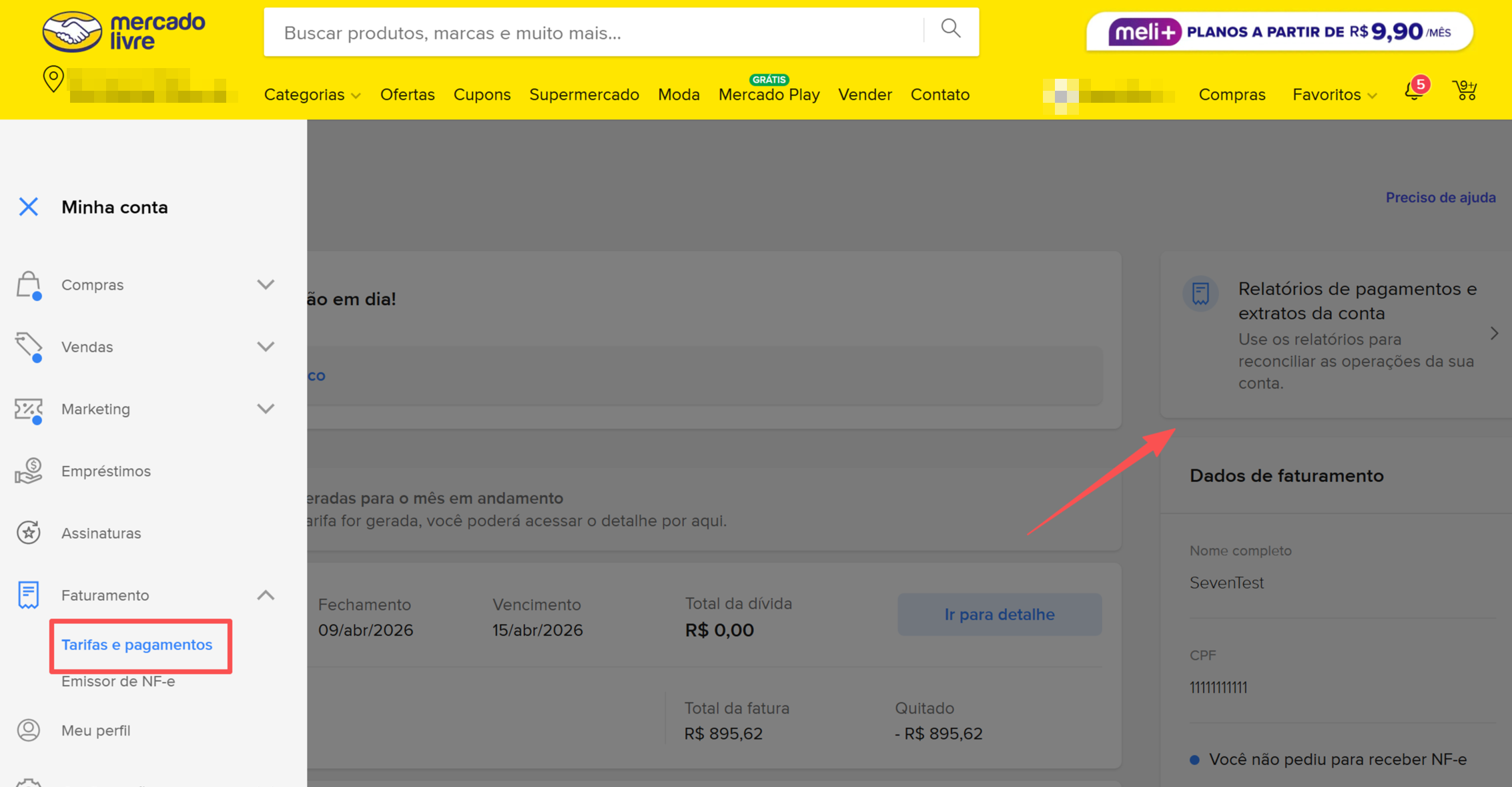1512x787 pixels.
Task: Click the Empréstimos hand-coin icon
Action: pos(29,471)
